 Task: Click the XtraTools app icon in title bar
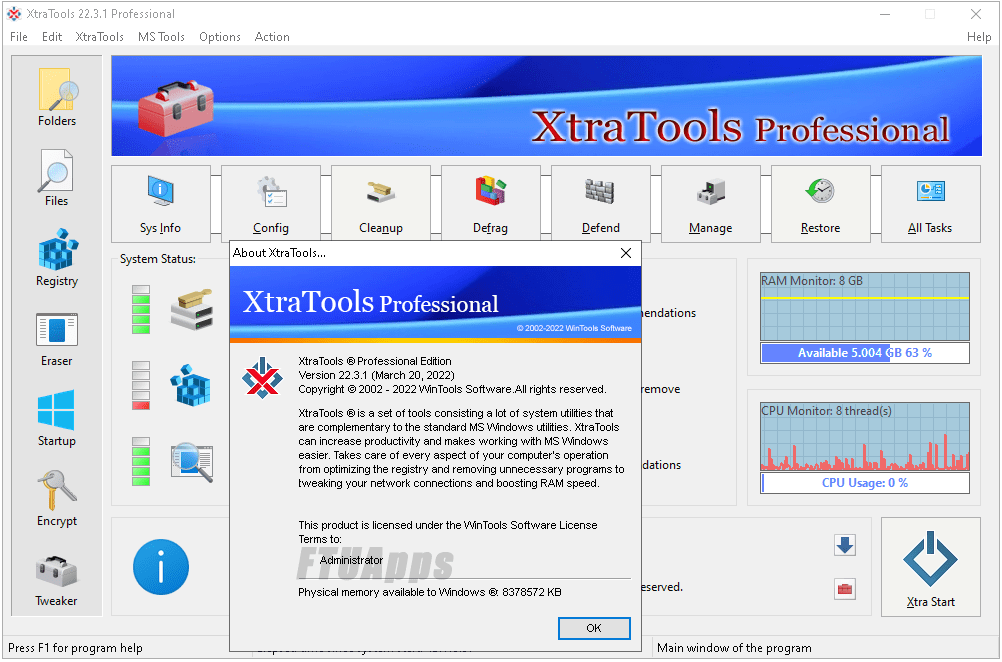click(14, 13)
